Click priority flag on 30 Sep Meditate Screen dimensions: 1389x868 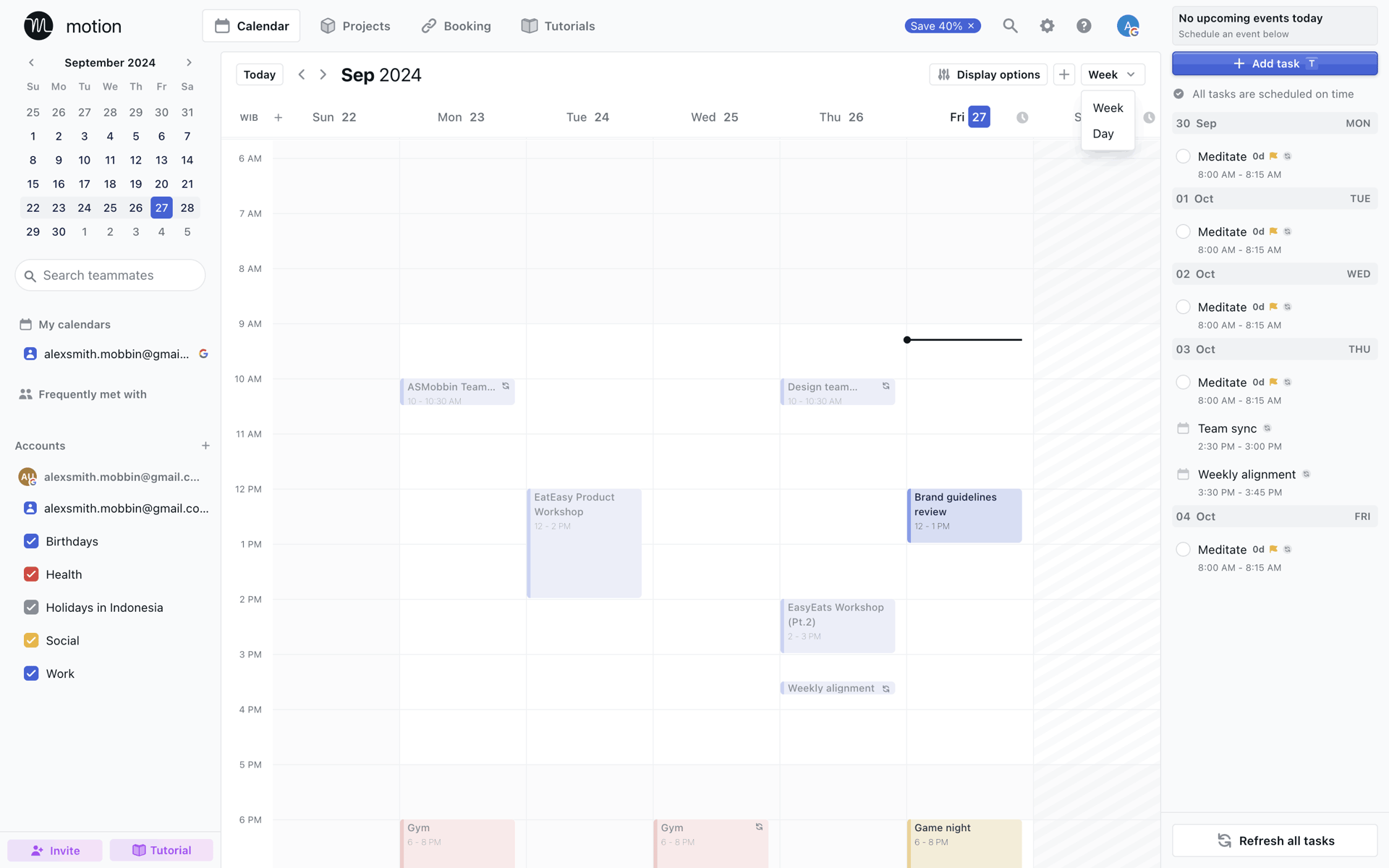(1273, 156)
